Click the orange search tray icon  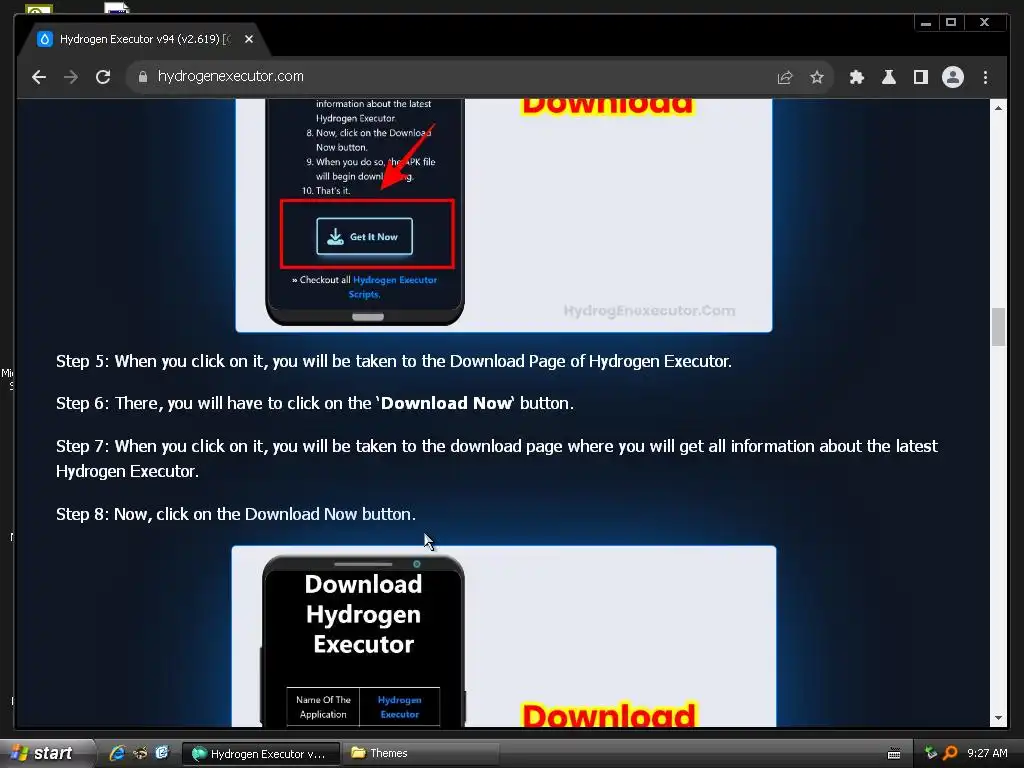click(950, 753)
